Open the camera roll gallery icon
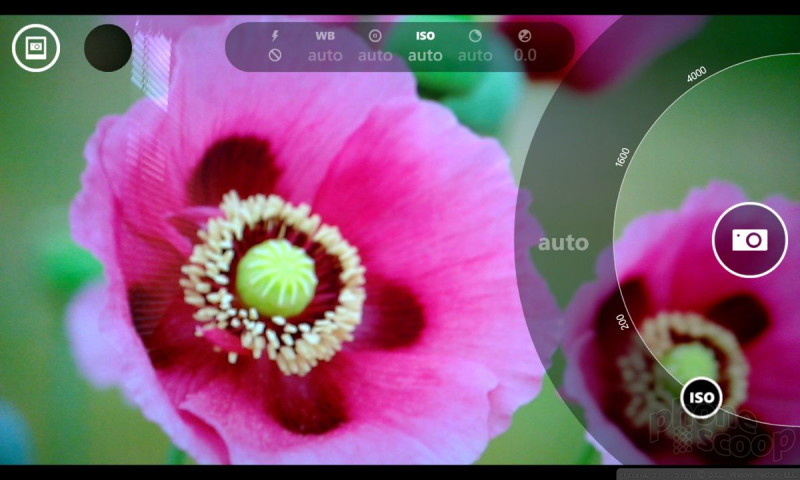The width and height of the screenshot is (800, 480). [36, 47]
